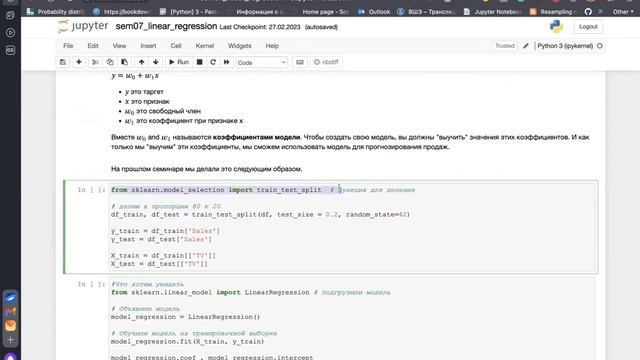Open the Edit menu
The width and height of the screenshot is (640, 360).
pos(93,46)
